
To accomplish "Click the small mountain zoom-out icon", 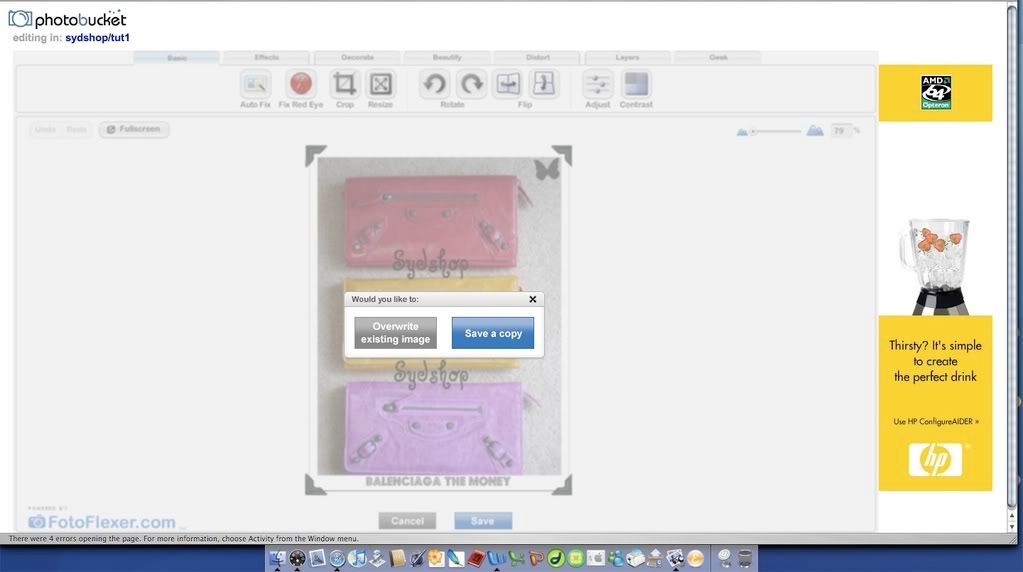I will (x=742, y=132).
